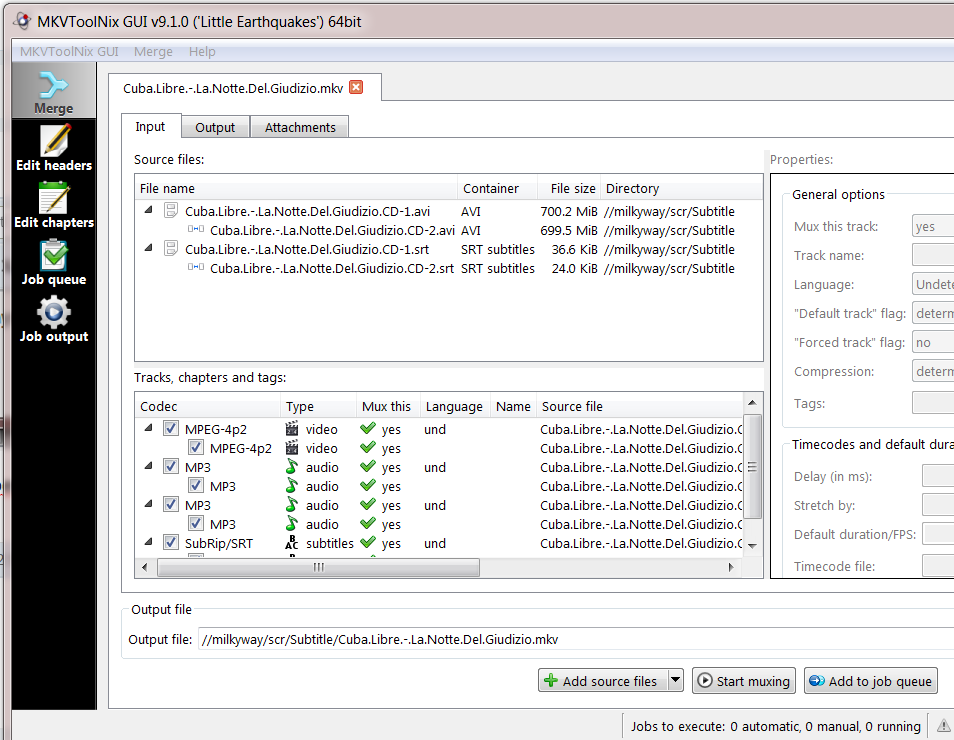
Task: Open the Job output view
Action: pos(54,319)
